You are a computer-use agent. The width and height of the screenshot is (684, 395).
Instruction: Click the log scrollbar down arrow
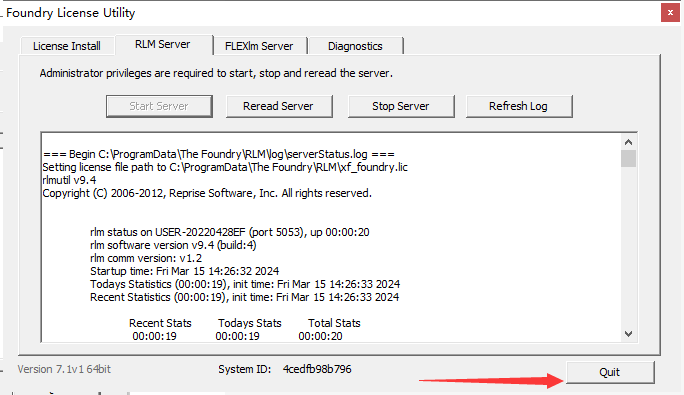628,334
